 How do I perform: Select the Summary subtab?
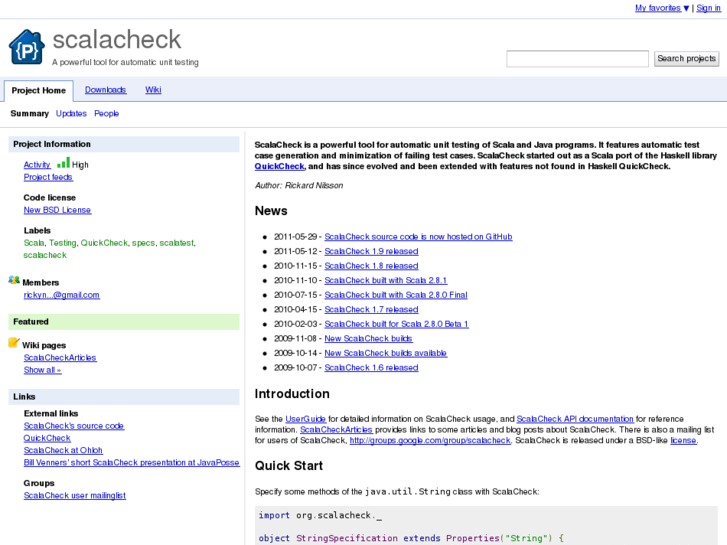(x=30, y=114)
